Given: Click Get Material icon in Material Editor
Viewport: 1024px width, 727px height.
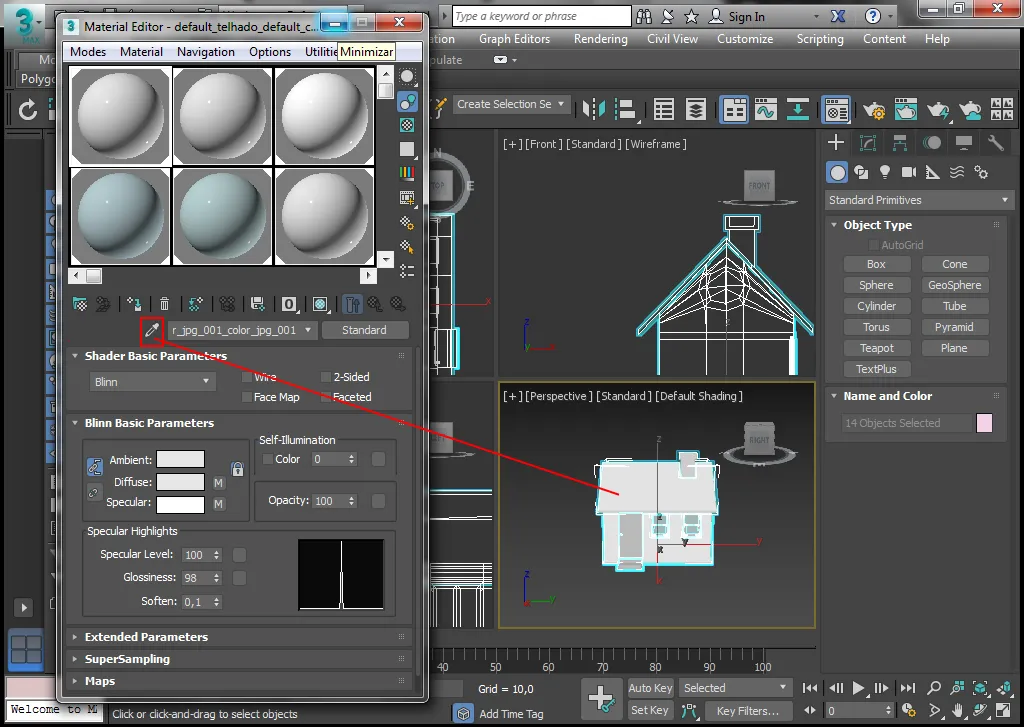Looking at the screenshot, I should (x=80, y=304).
